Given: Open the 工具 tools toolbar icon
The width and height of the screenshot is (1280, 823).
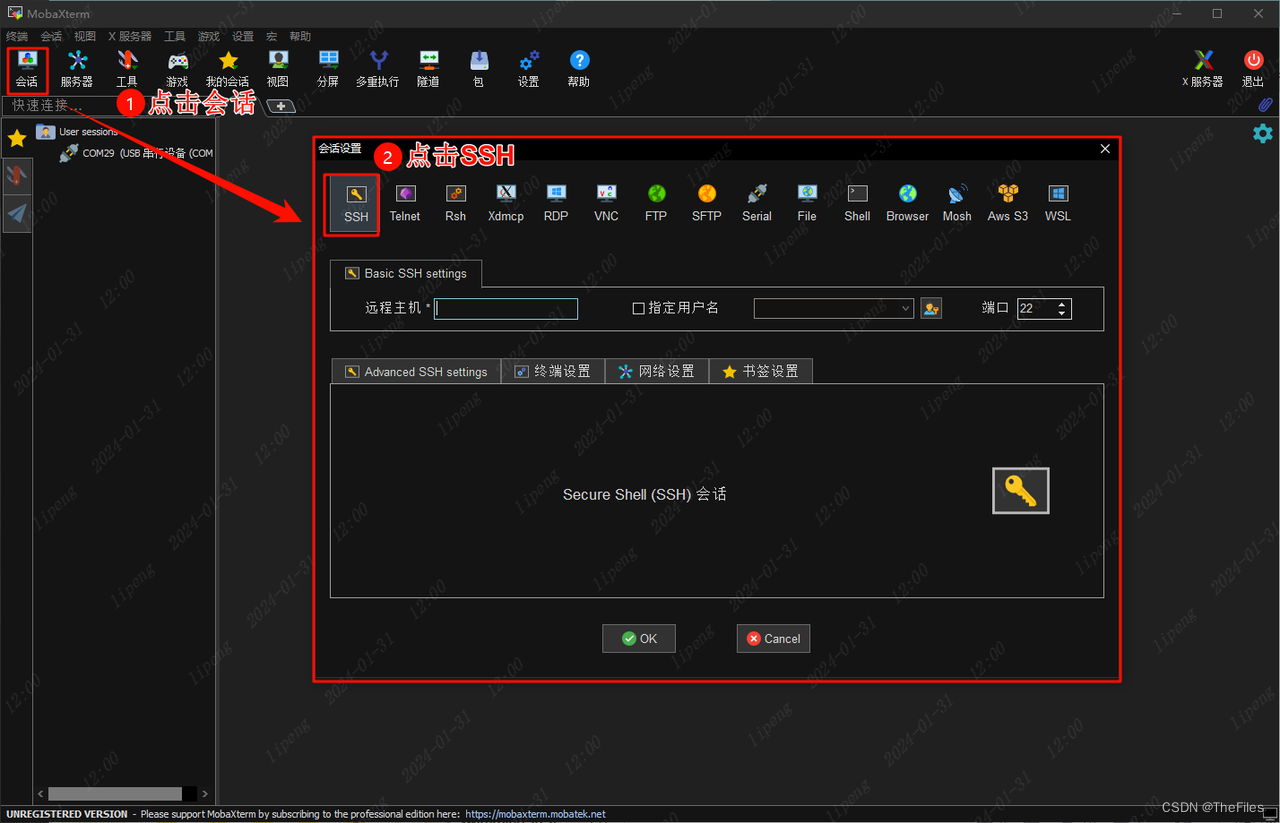Looking at the screenshot, I should point(127,70).
